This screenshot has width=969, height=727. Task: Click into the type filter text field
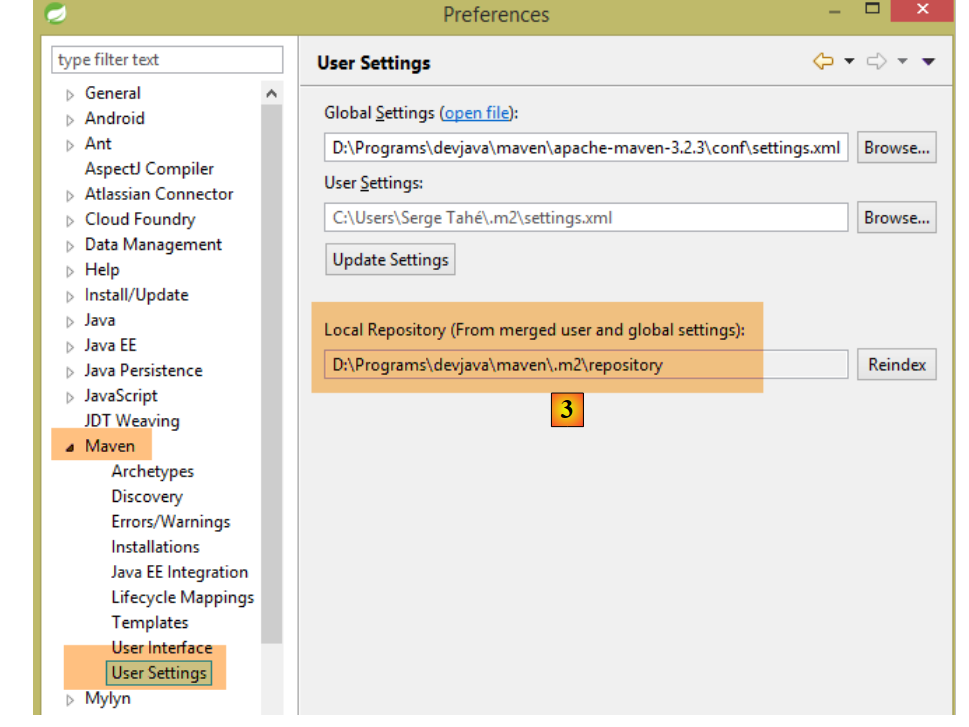tap(166, 60)
